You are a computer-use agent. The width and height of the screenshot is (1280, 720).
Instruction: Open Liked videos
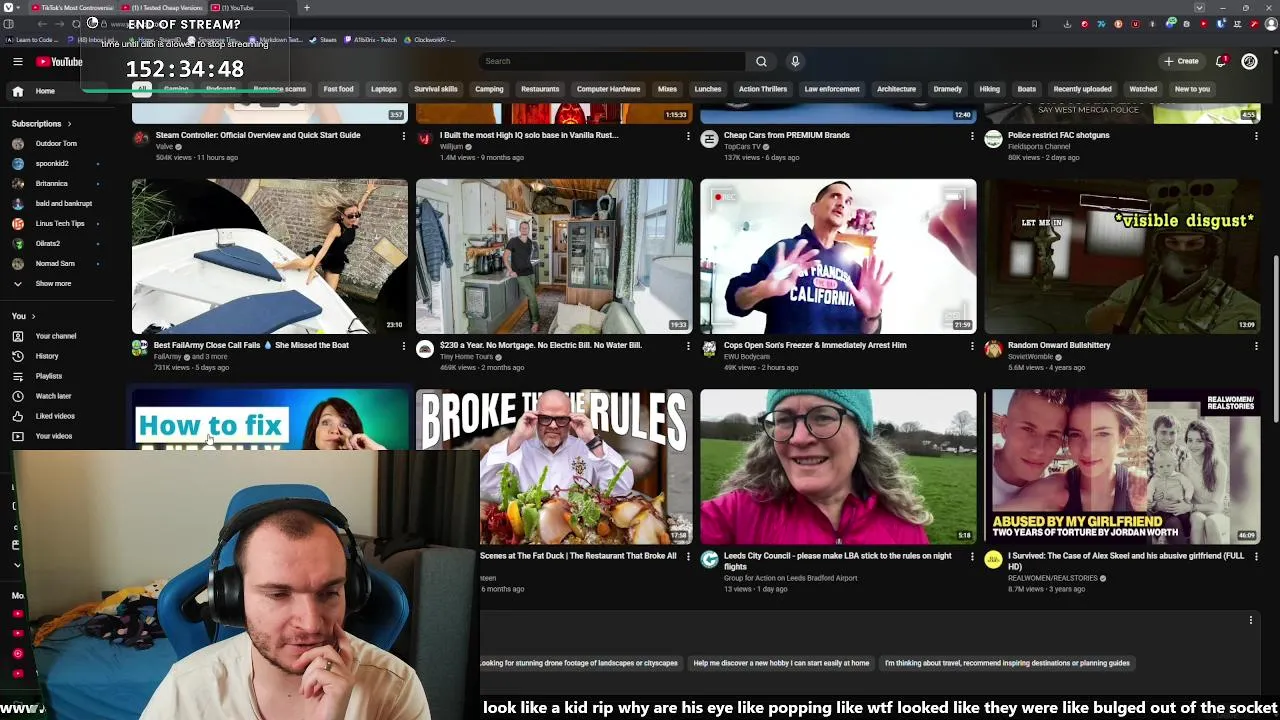pos(55,416)
